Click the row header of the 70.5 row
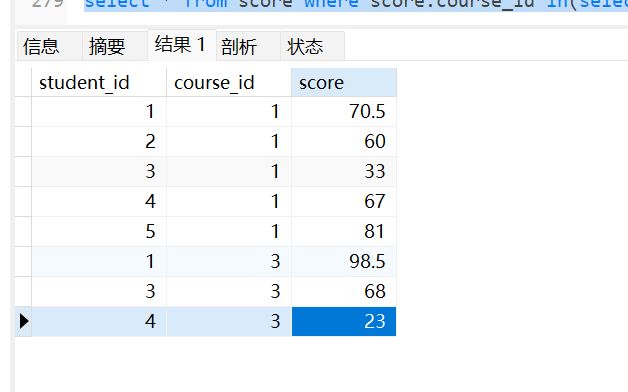 (x=23, y=111)
